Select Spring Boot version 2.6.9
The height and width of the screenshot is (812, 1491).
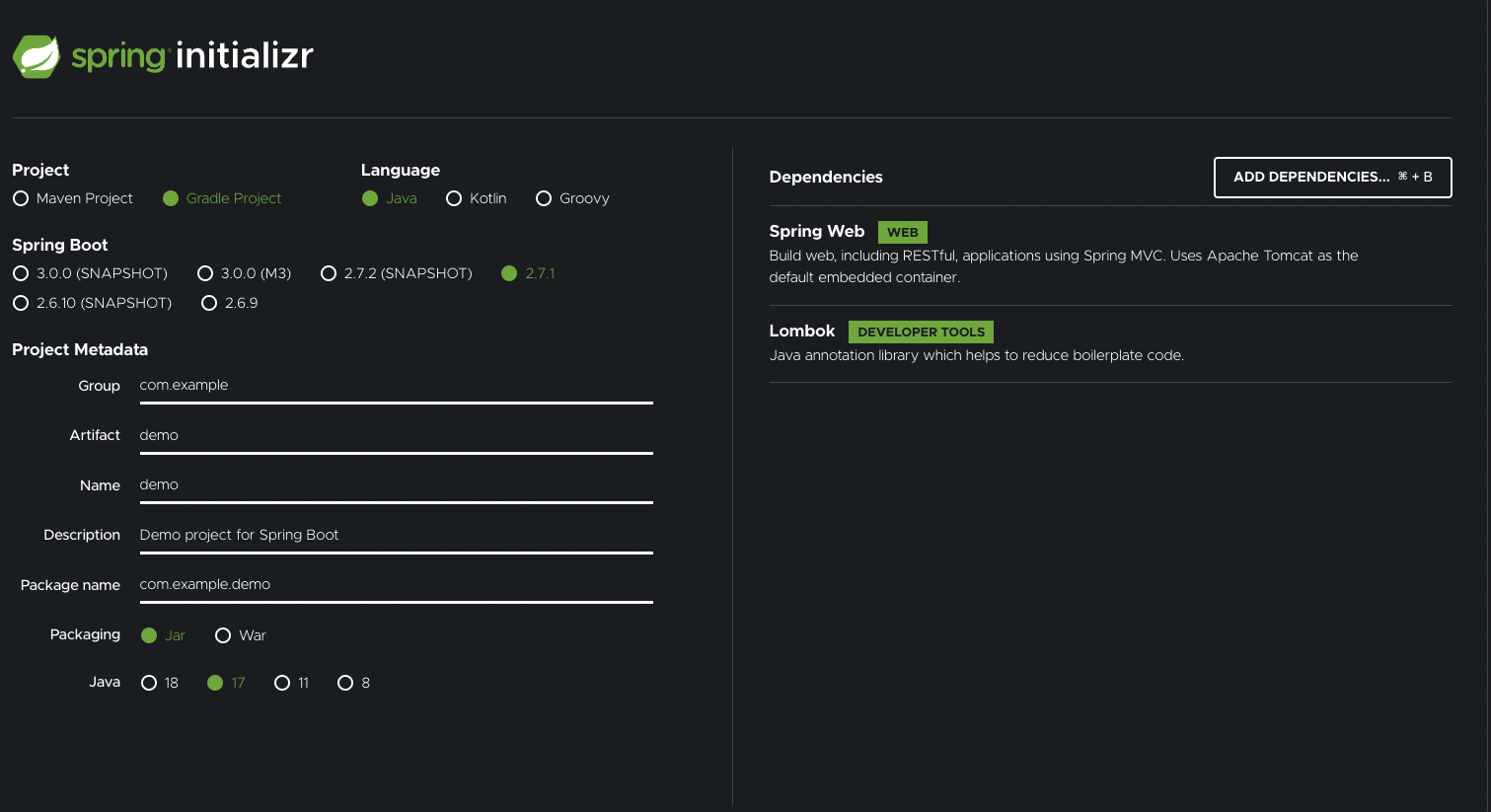tap(230, 303)
